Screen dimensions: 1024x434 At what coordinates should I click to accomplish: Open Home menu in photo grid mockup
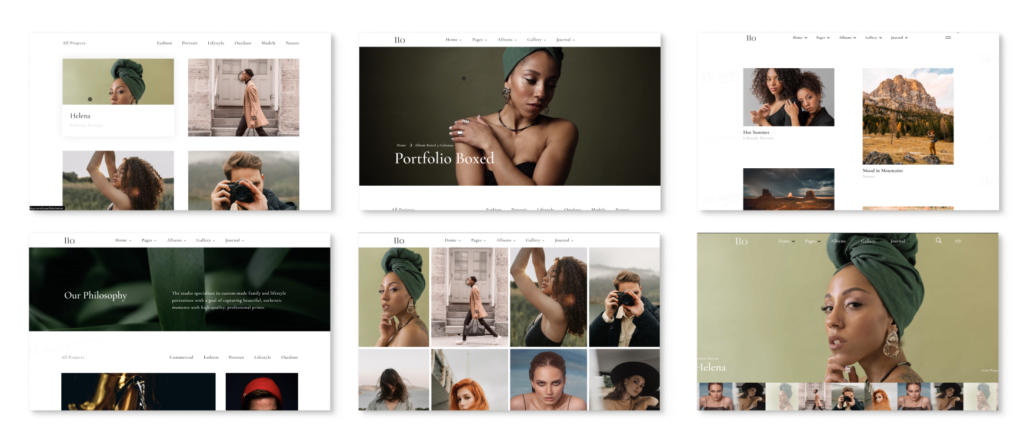pos(453,240)
